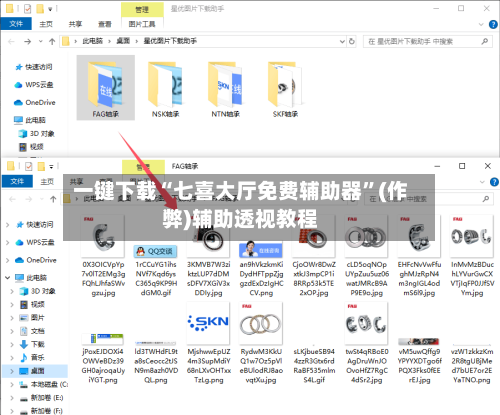Switch to 主页 tab in FAG轴承 window

point(47,182)
